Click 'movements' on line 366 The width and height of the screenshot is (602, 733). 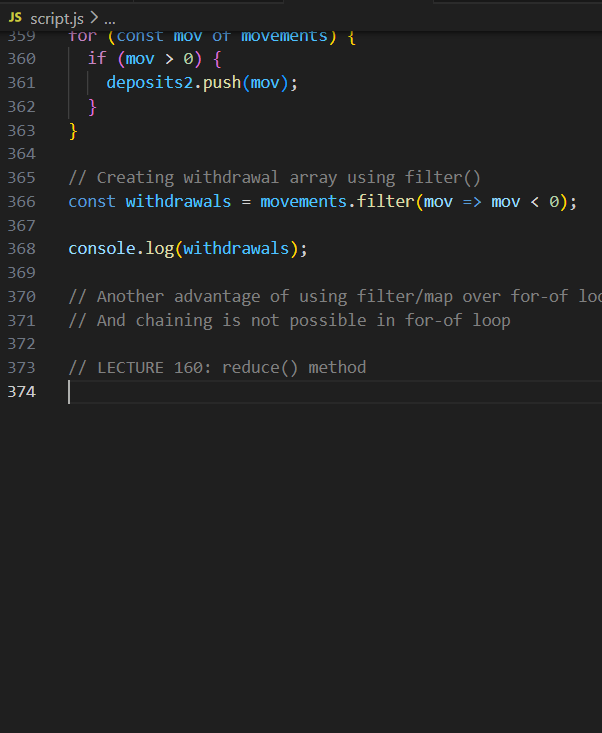click(x=303, y=201)
